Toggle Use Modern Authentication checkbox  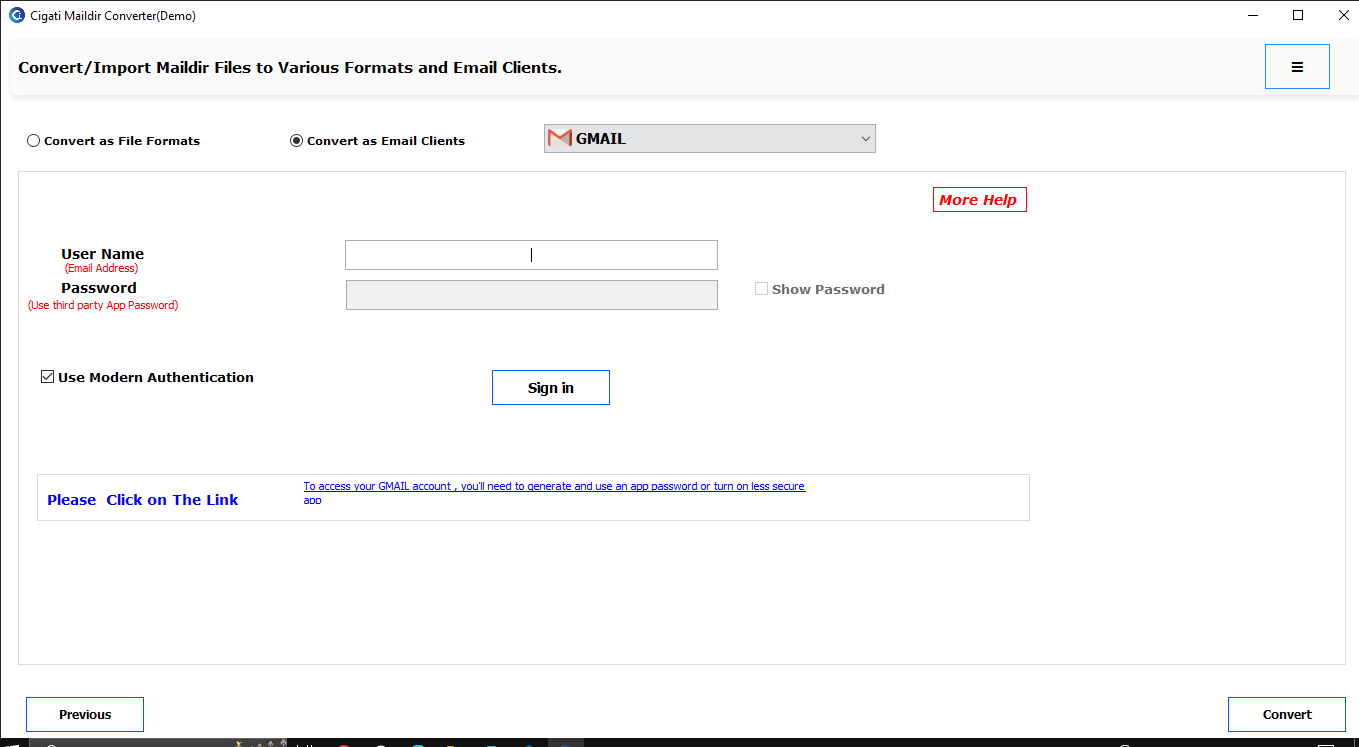pos(47,377)
